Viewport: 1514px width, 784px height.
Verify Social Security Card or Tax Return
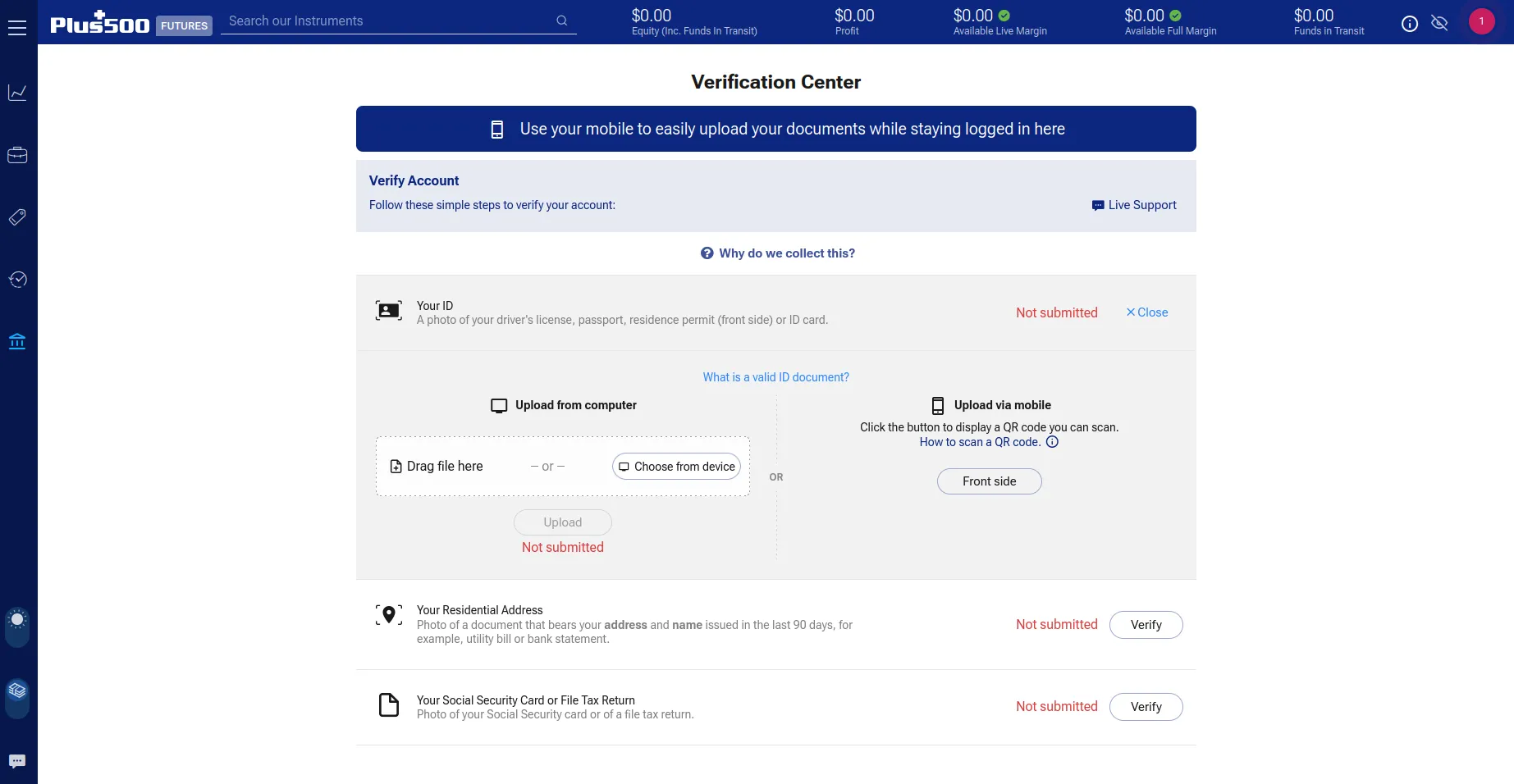coord(1146,707)
